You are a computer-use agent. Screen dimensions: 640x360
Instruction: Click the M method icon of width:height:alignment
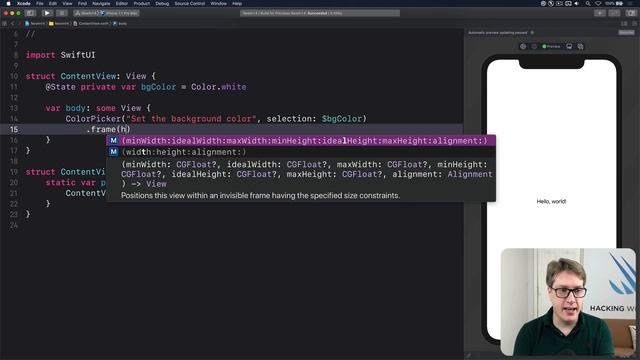113,152
